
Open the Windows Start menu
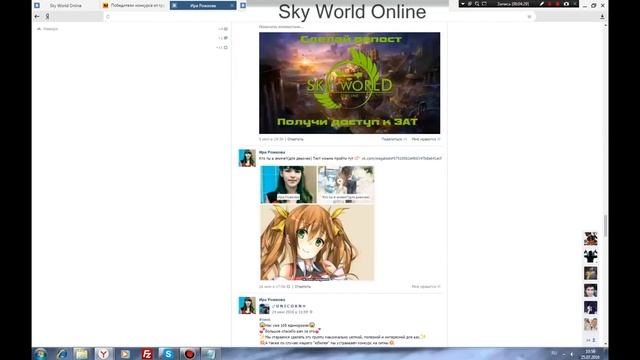[40, 354]
